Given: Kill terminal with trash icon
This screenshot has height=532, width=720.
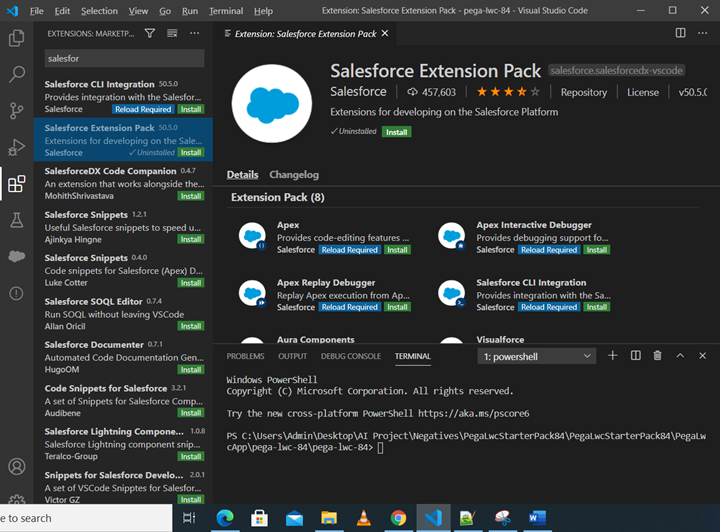Looking at the screenshot, I should click(658, 356).
